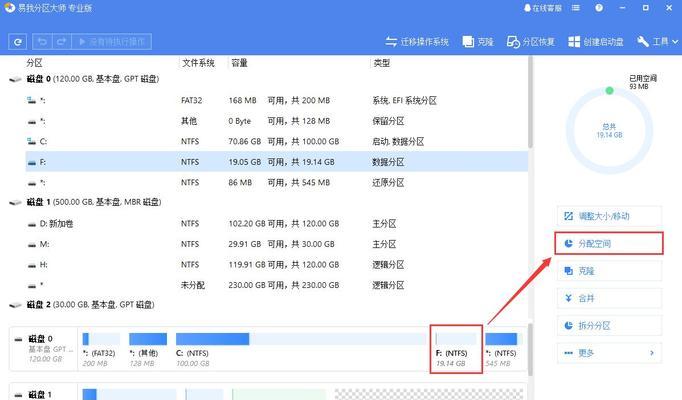Select 磁盘 1 header row in list
682x400 pixels.
pos(268,202)
